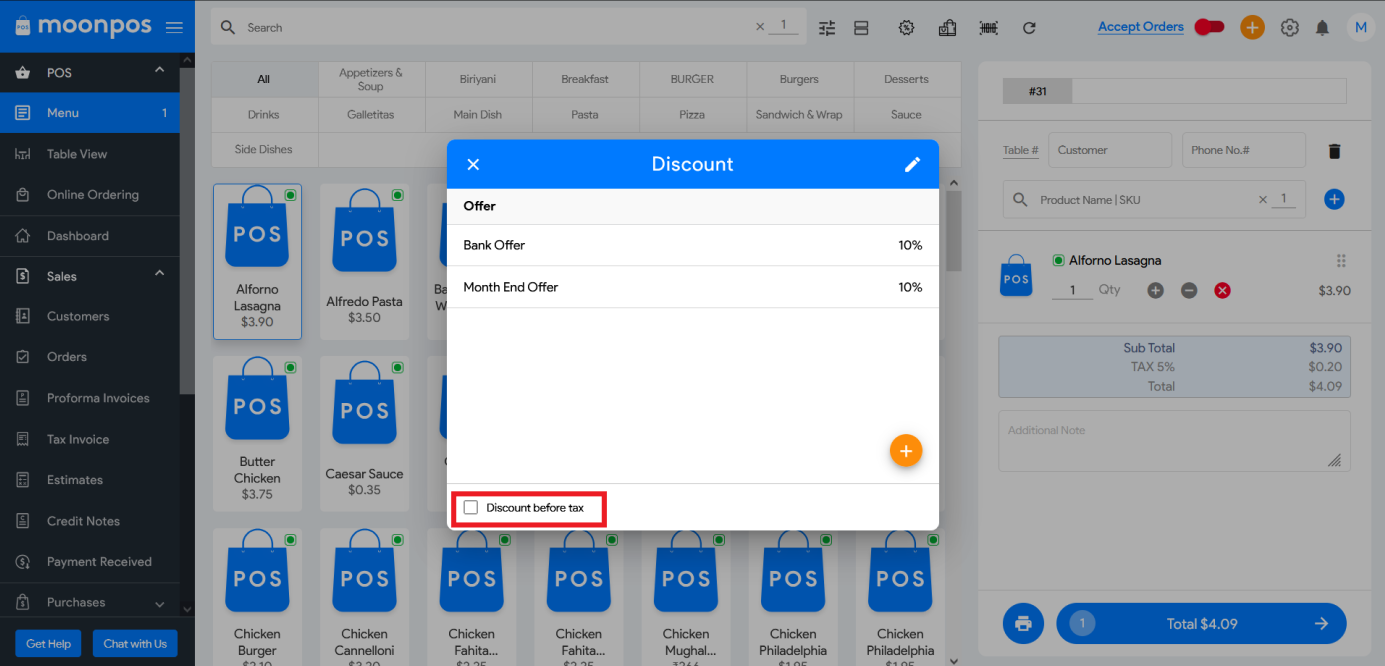Image resolution: width=1385 pixels, height=666 pixels.
Task: Remove Alforno Lasagna with red X icon
Action: pos(1222,290)
